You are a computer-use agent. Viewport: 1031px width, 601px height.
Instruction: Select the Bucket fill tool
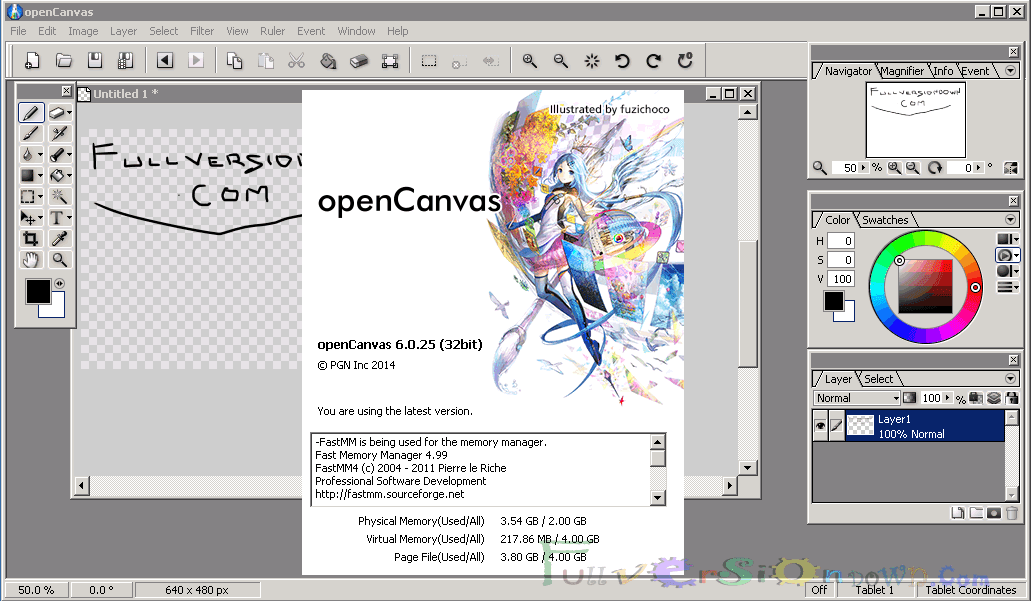point(56,175)
